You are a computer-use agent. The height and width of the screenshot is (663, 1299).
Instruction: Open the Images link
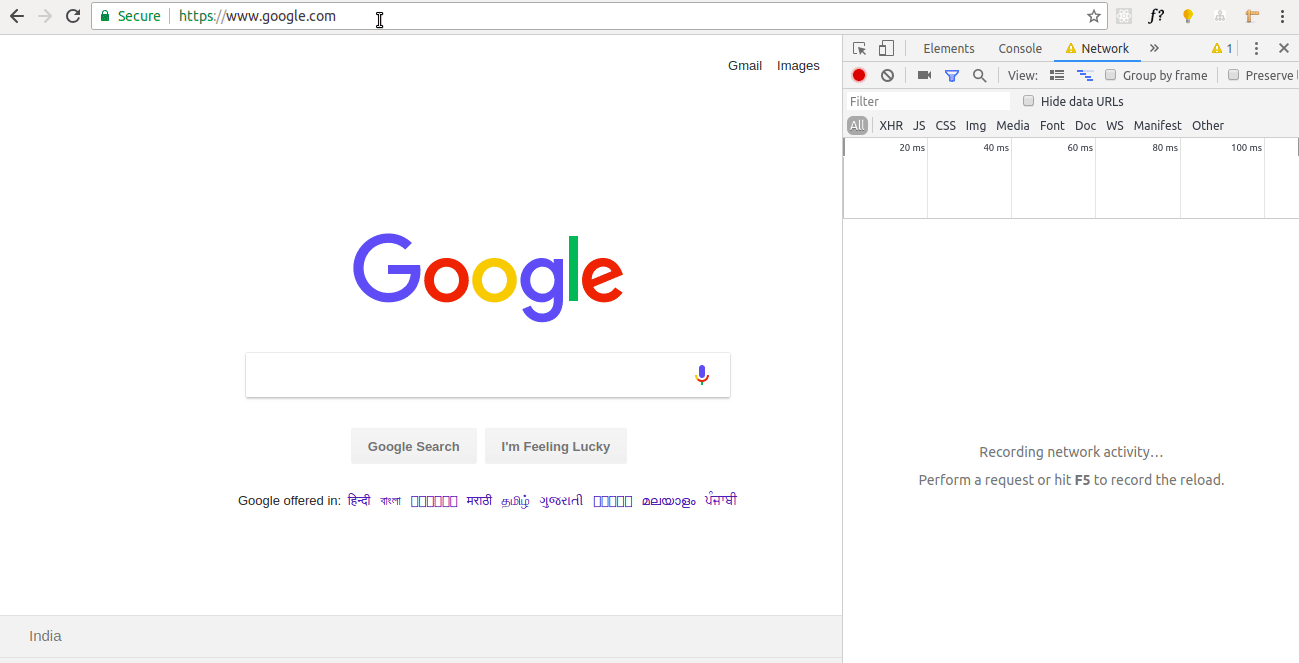[798, 66]
